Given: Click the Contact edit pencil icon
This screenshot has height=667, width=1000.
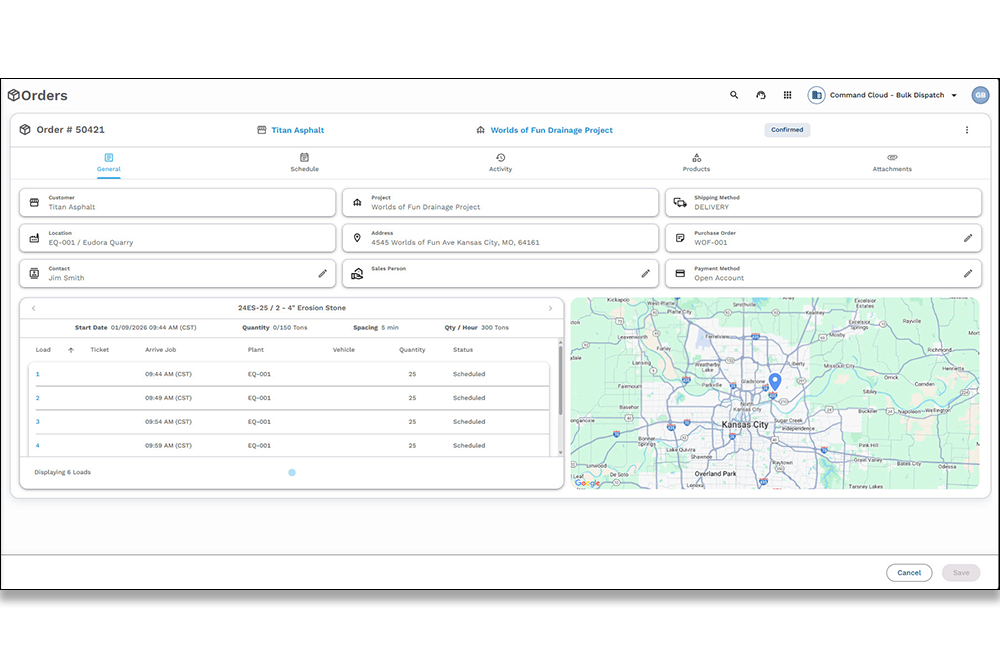Looking at the screenshot, I should click(322, 273).
